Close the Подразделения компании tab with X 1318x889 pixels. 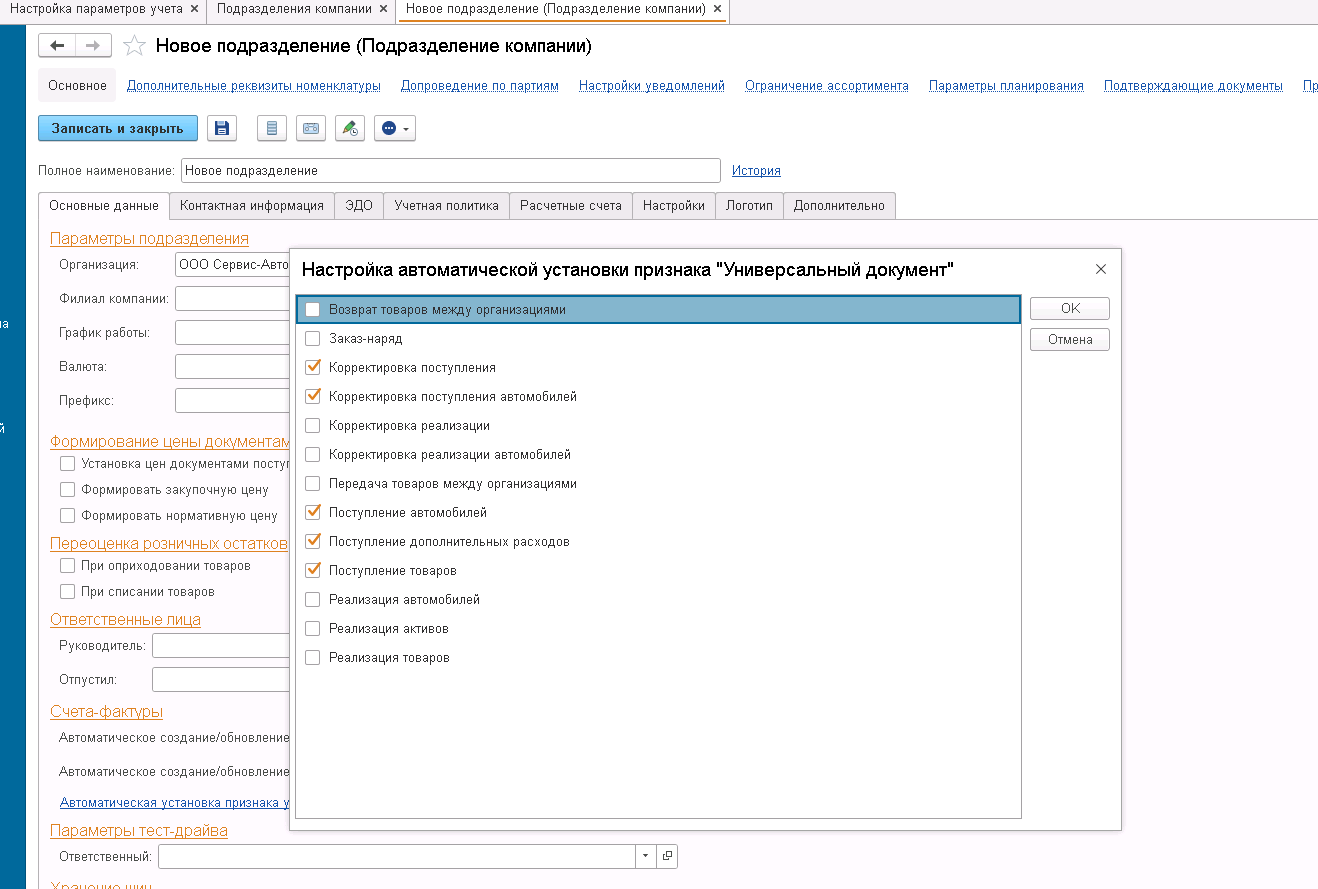[383, 9]
